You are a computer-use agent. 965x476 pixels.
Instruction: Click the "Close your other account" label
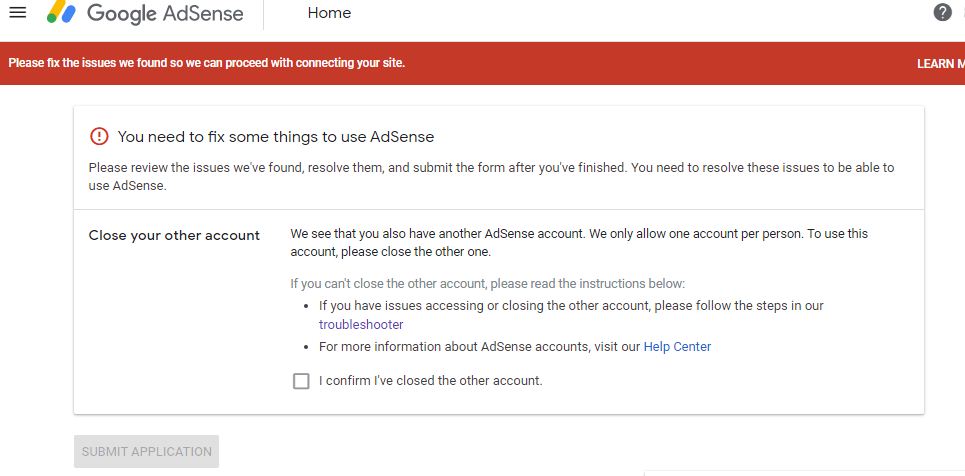pyautogui.click(x=174, y=236)
